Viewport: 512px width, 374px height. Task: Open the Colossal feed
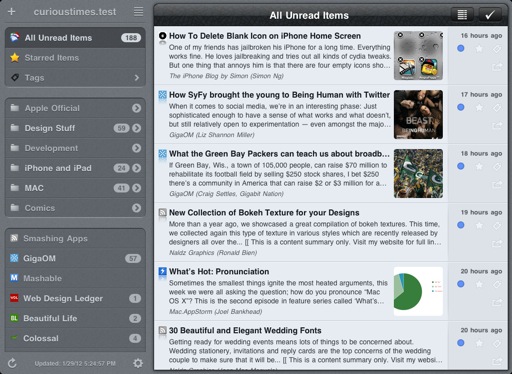[x=75, y=338]
